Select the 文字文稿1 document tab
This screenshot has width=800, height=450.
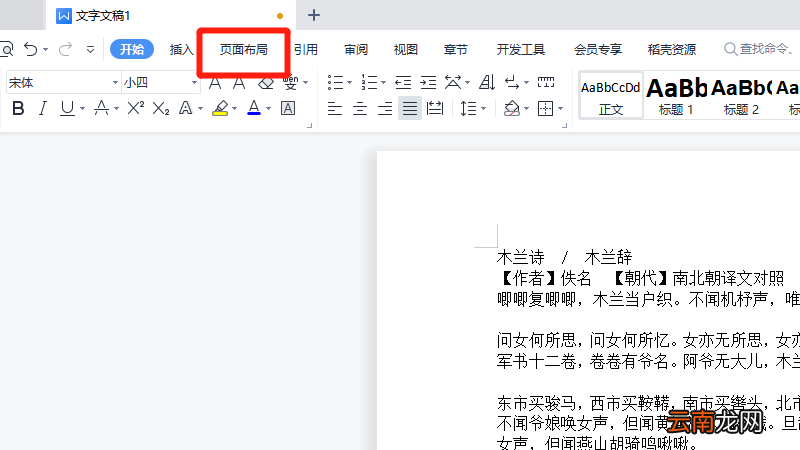click(170, 15)
